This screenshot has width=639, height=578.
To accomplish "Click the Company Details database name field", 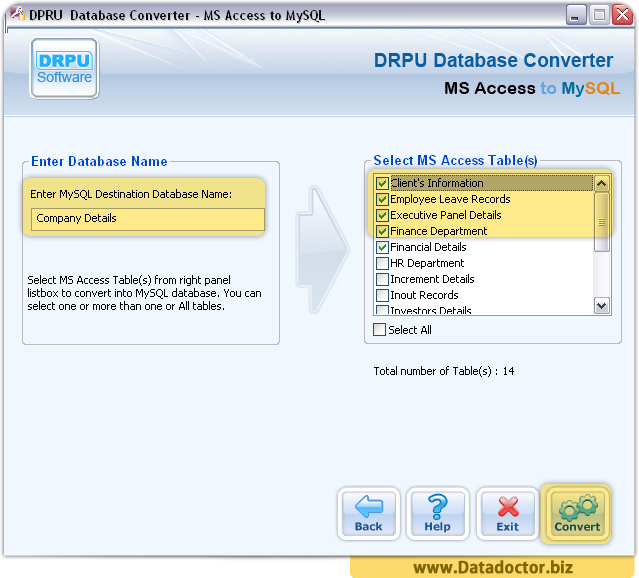I will [x=148, y=219].
